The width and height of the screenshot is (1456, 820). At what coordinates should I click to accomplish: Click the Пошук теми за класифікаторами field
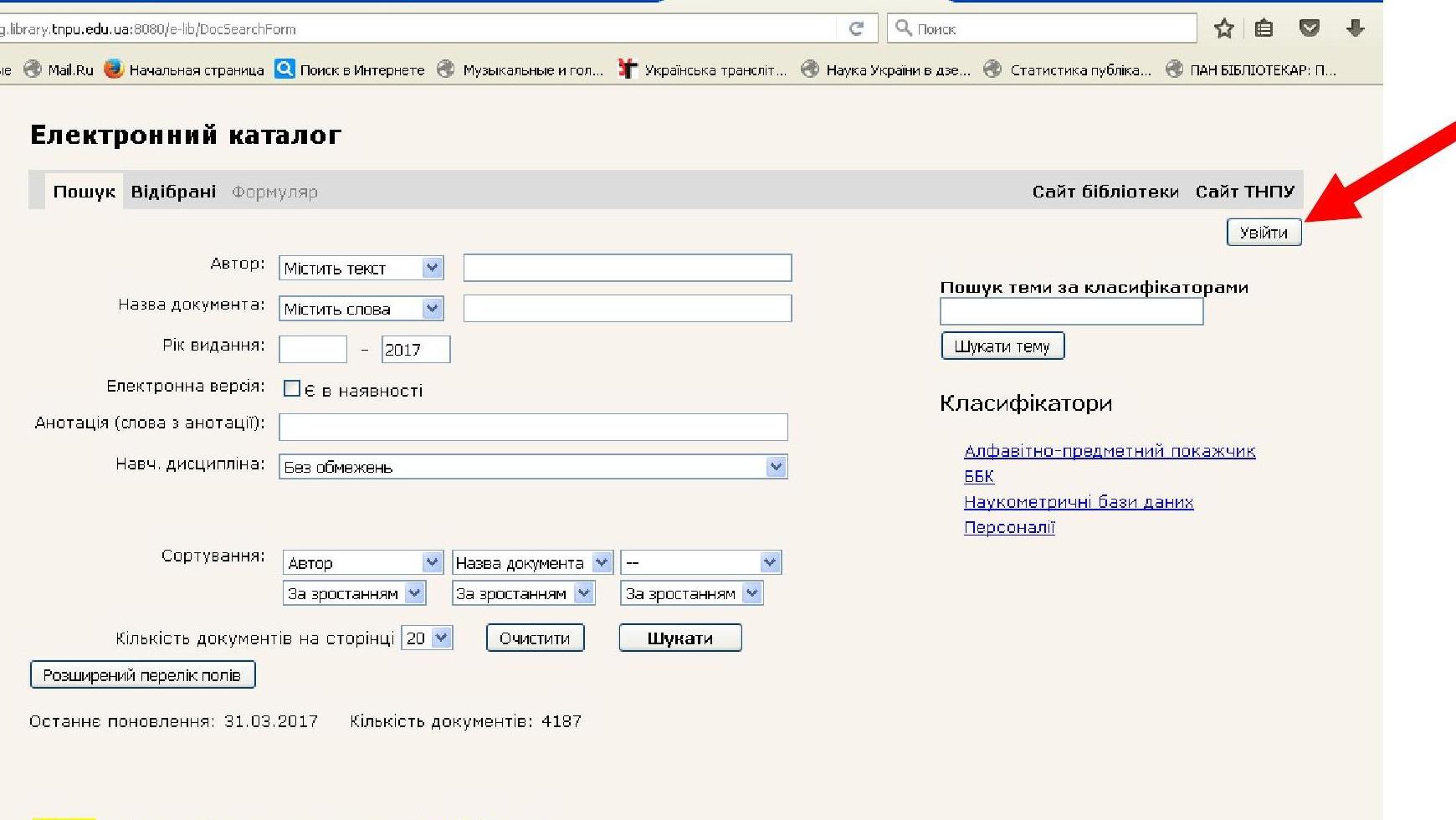(x=1071, y=311)
